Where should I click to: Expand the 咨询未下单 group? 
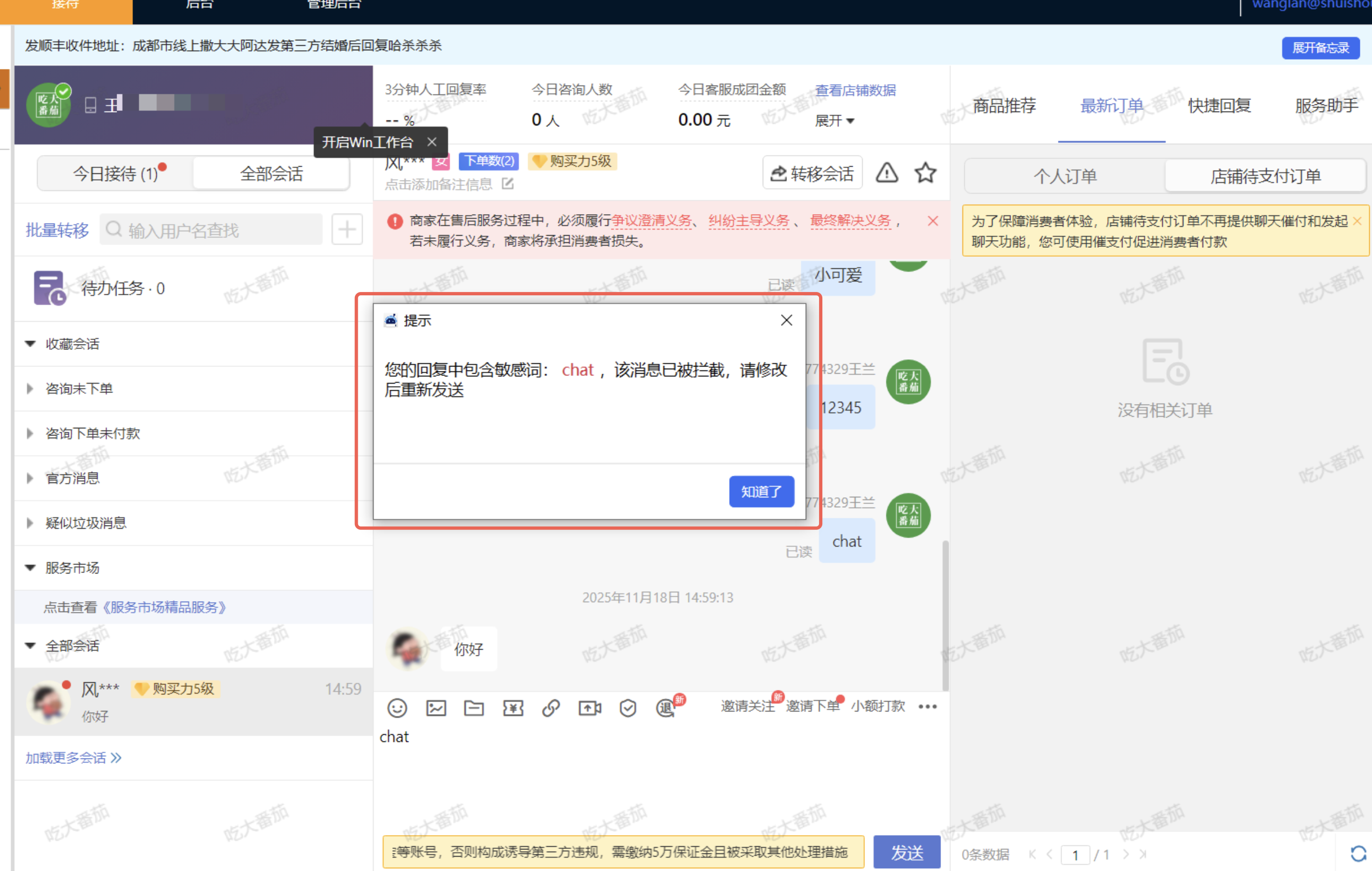(30, 389)
